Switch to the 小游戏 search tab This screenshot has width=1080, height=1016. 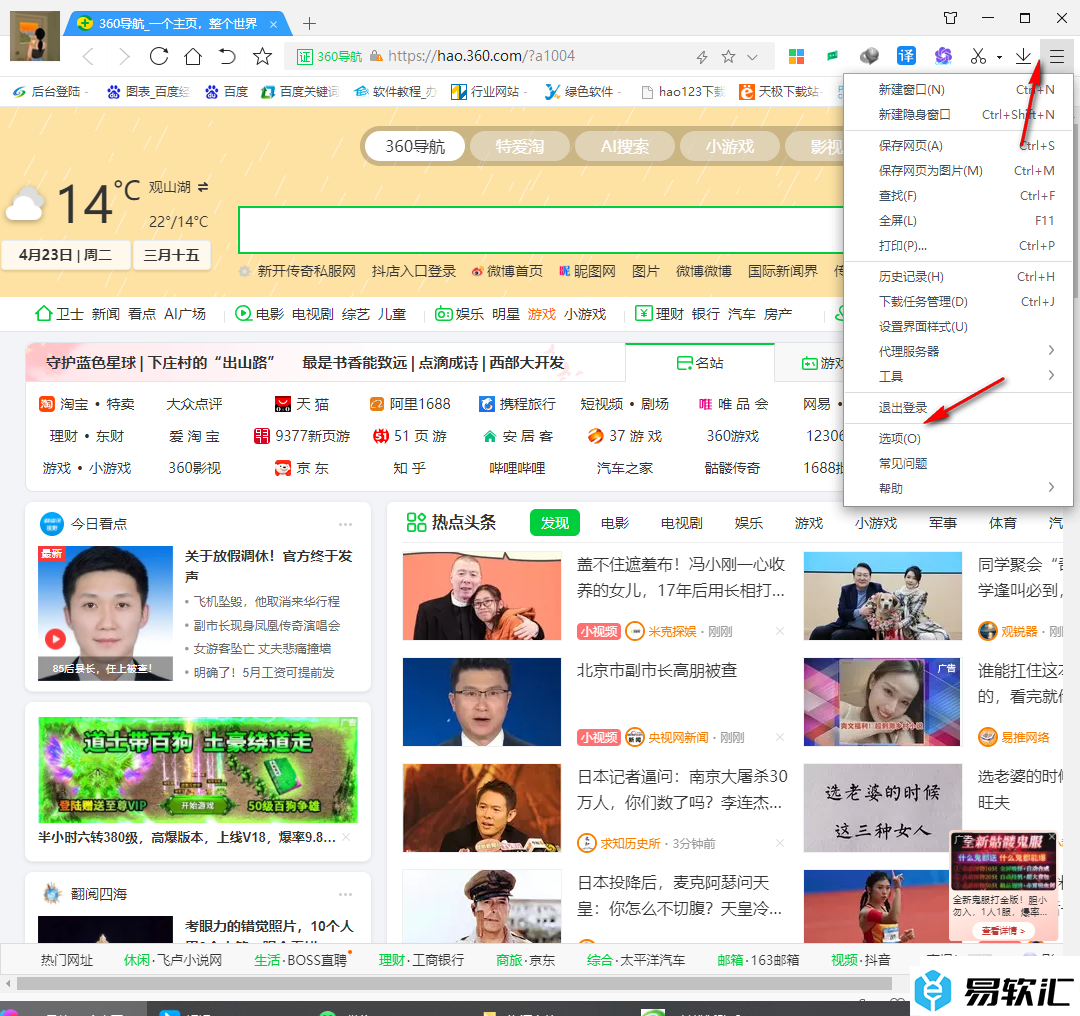point(729,146)
